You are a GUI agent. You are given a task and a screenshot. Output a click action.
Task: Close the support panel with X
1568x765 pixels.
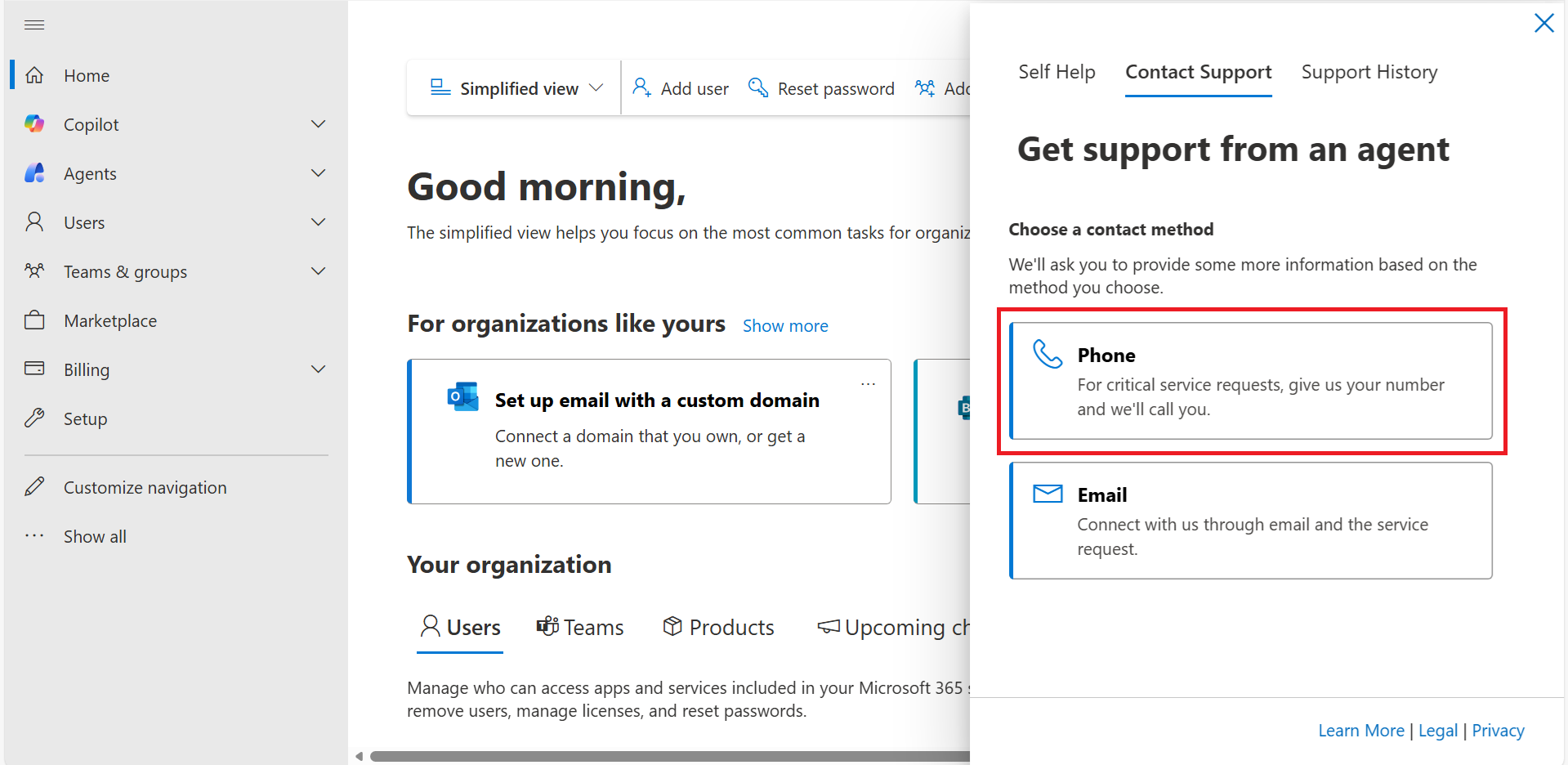click(1543, 23)
